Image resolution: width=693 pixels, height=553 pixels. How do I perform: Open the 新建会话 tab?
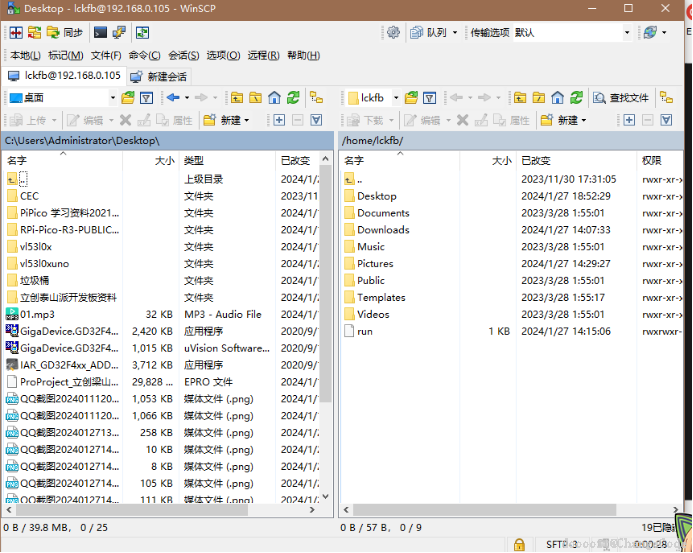click(159, 76)
